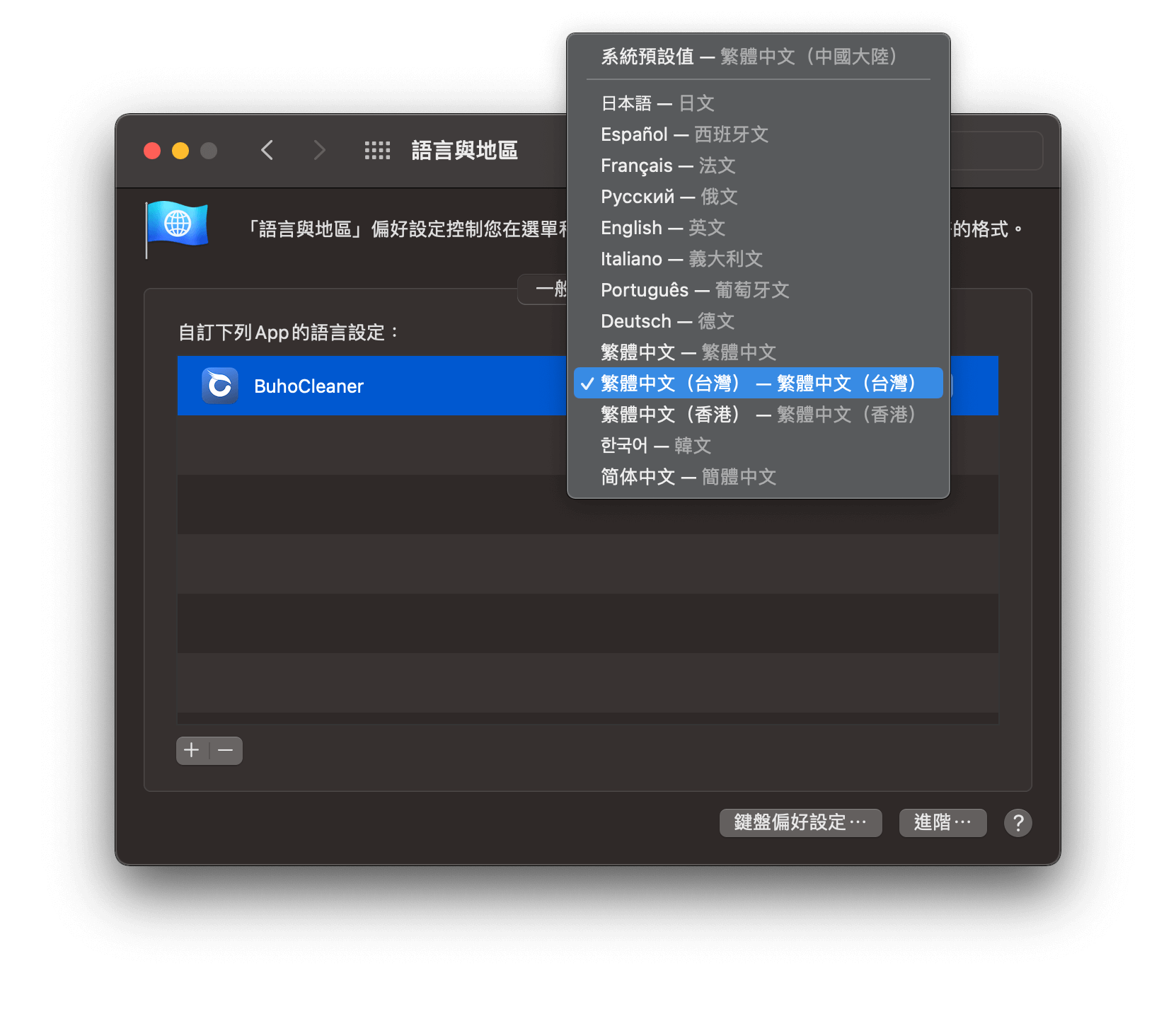Open 鍵盤偏好設定⋯ button
Image resolution: width=1176 pixels, height=1031 pixels.
click(800, 822)
